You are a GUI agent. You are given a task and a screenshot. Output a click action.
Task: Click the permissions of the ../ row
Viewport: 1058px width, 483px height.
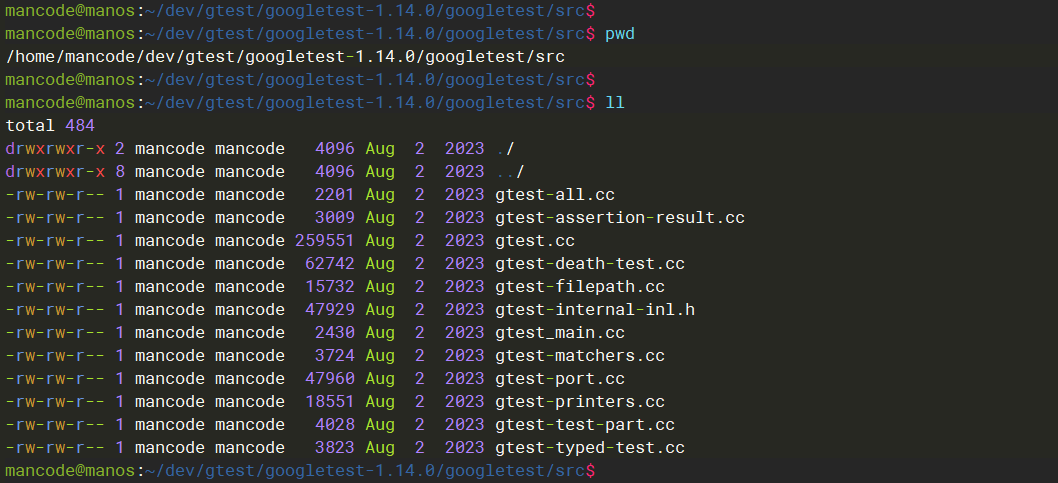(55, 172)
